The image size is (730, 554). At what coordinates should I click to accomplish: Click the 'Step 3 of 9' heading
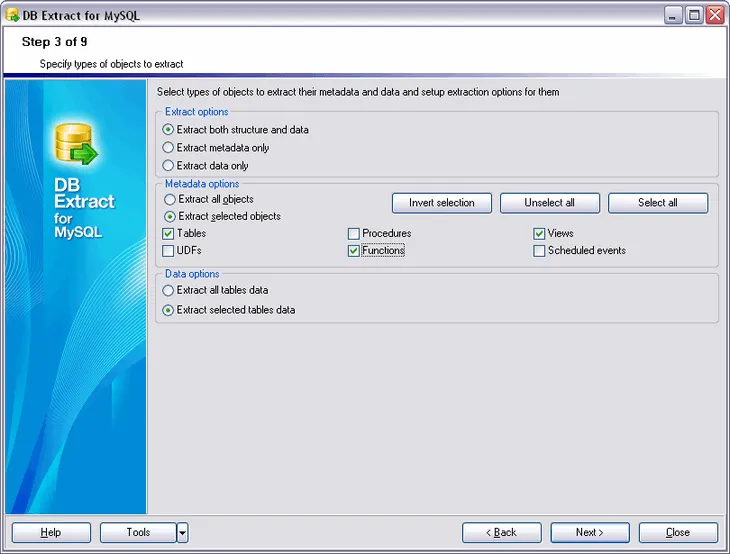tap(54, 42)
